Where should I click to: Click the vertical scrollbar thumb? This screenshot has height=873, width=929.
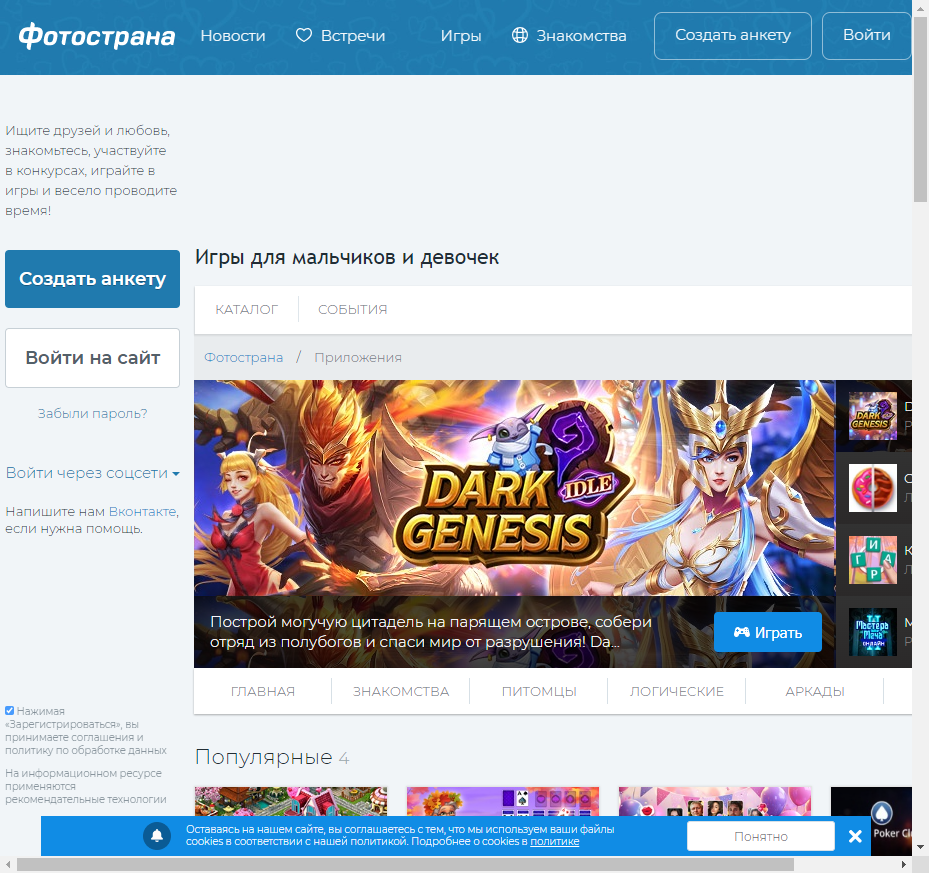[x=920, y=110]
